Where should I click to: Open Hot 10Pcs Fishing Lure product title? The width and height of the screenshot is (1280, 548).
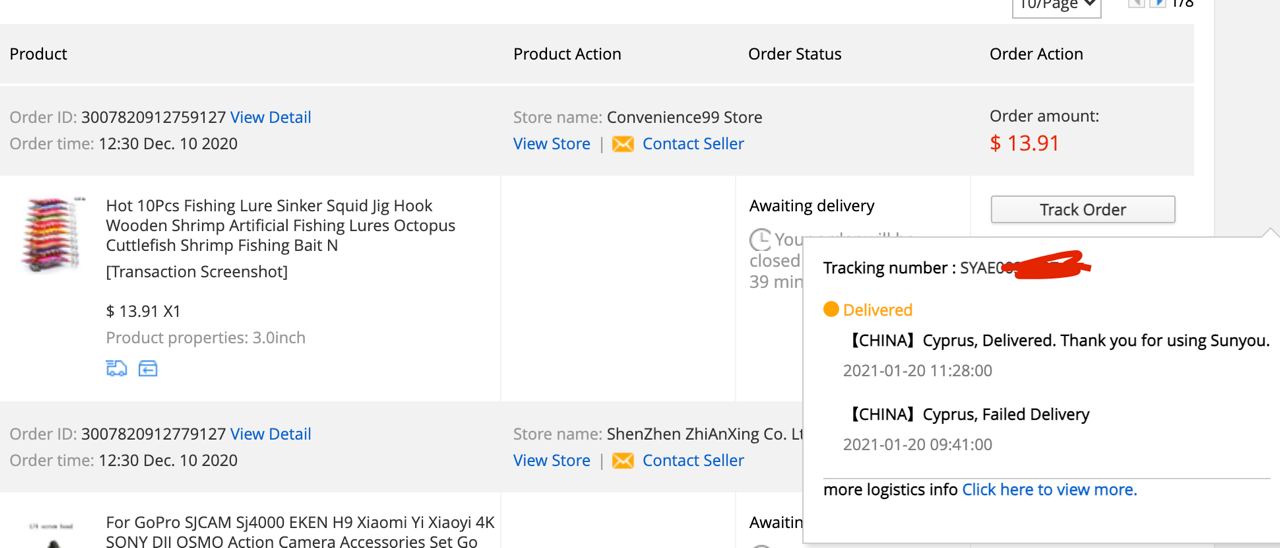280,225
